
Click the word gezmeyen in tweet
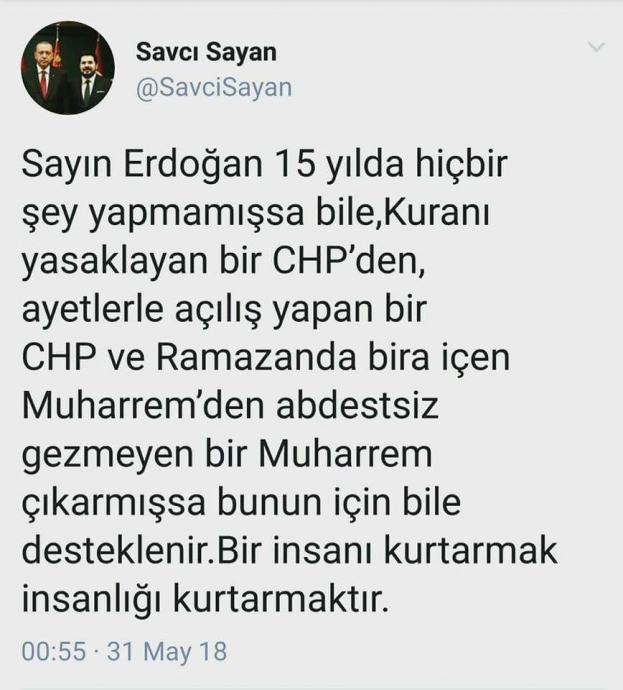point(107,457)
